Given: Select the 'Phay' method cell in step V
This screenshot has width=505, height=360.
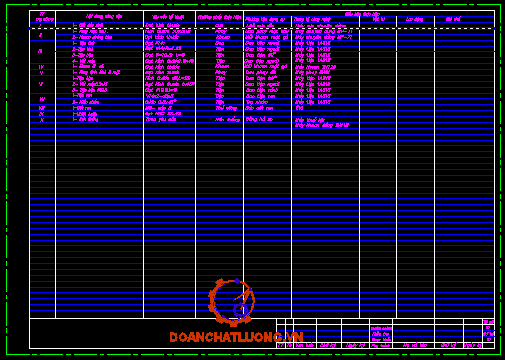Looking at the screenshot, I should (221, 72).
